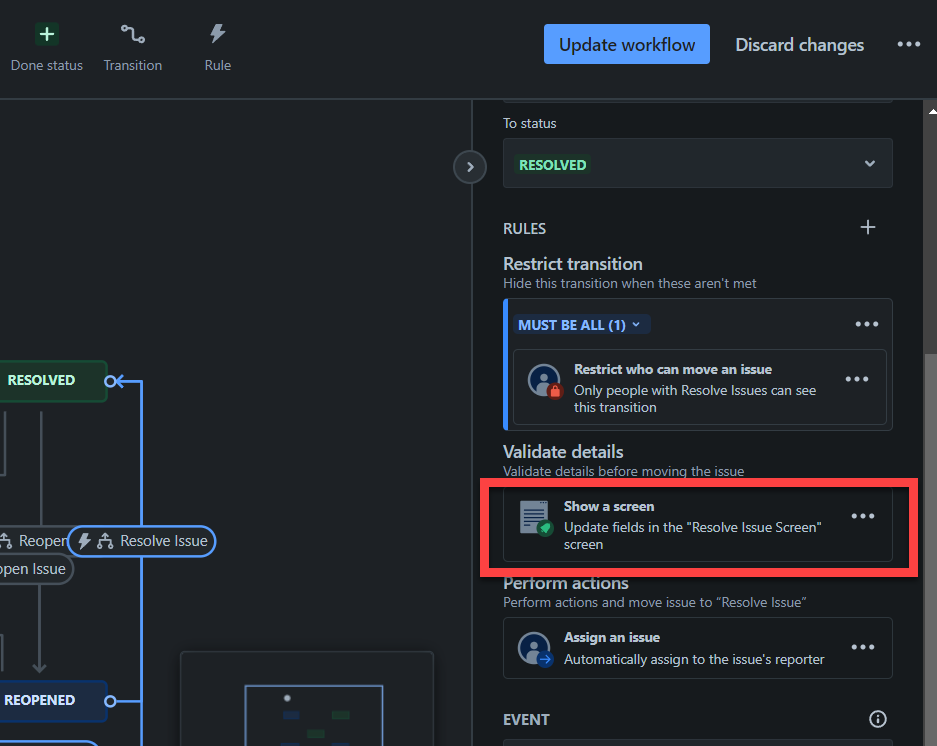Add a new Transition from the toolbar
The width and height of the screenshot is (937, 746).
tap(133, 48)
